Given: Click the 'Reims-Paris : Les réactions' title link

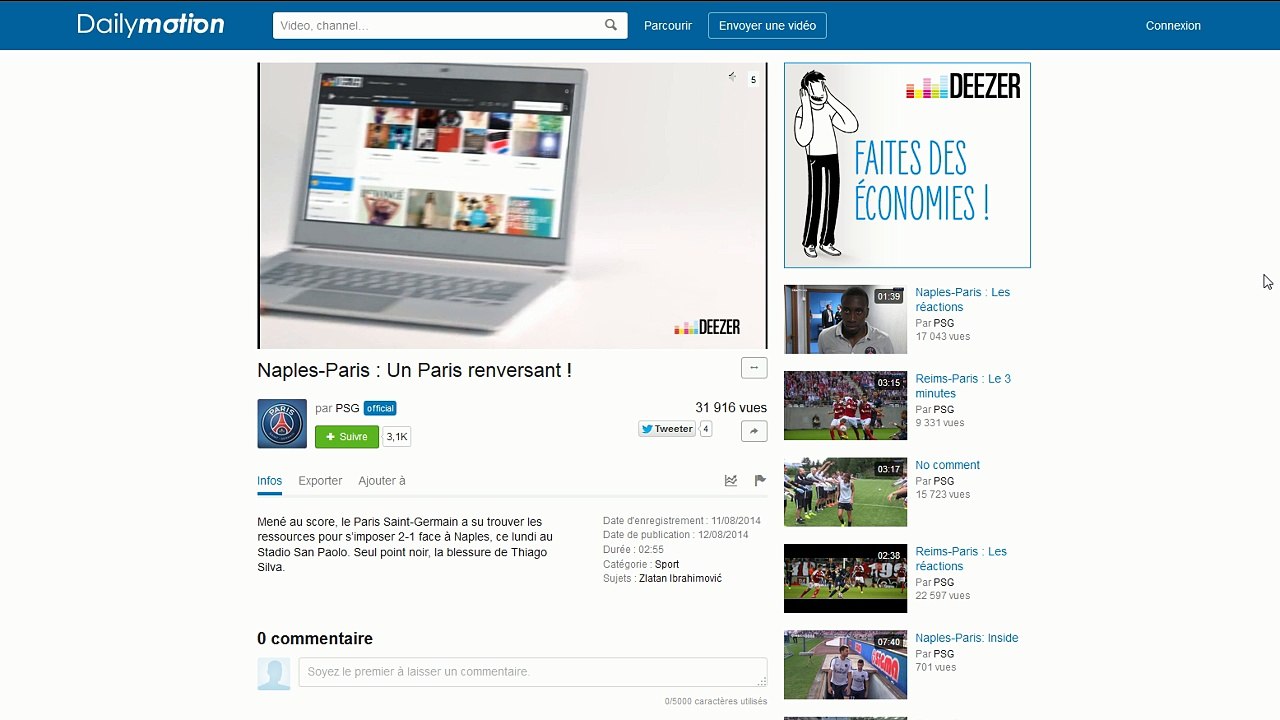Looking at the screenshot, I should (961, 559).
